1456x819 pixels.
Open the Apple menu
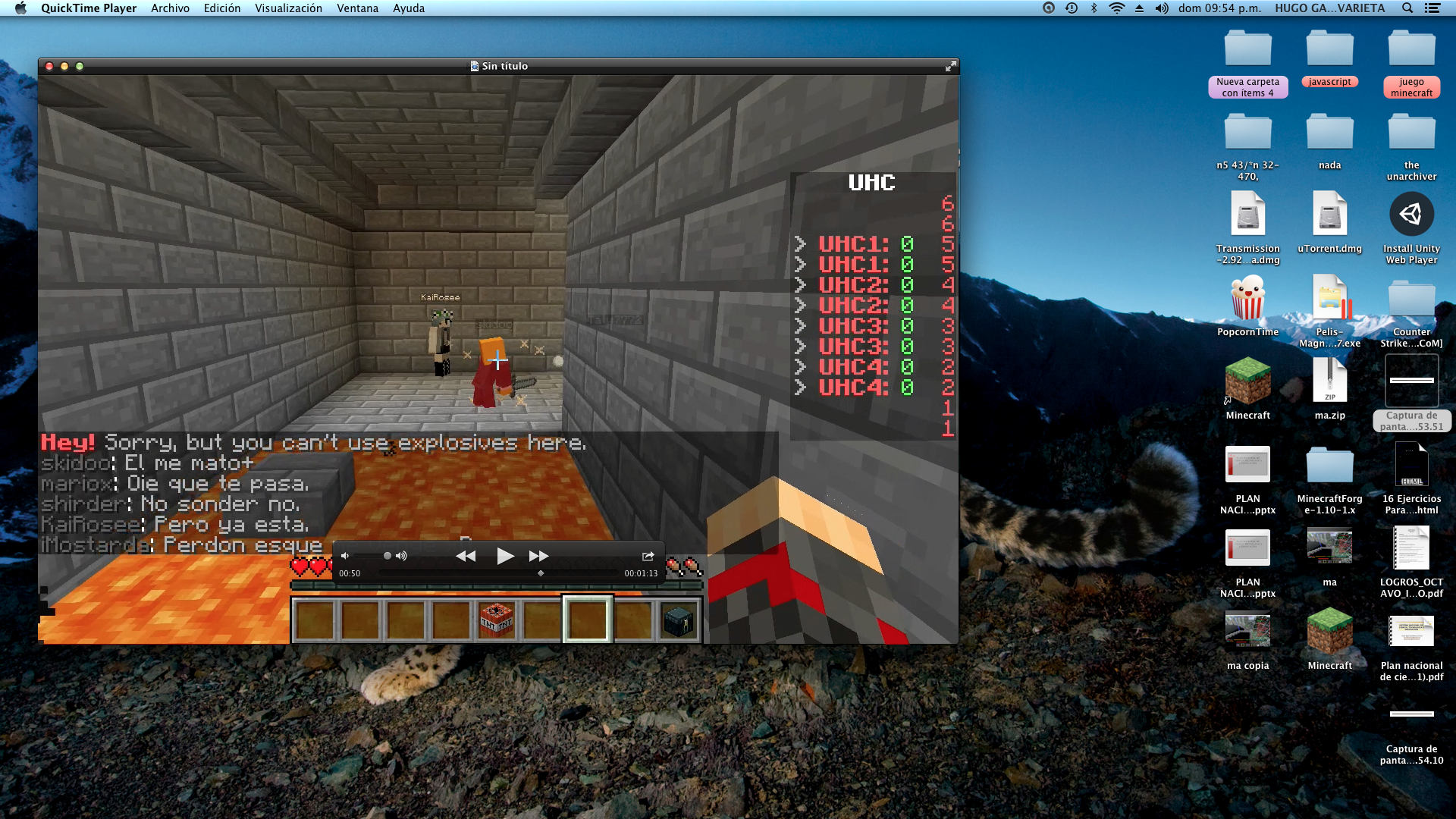(20, 8)
